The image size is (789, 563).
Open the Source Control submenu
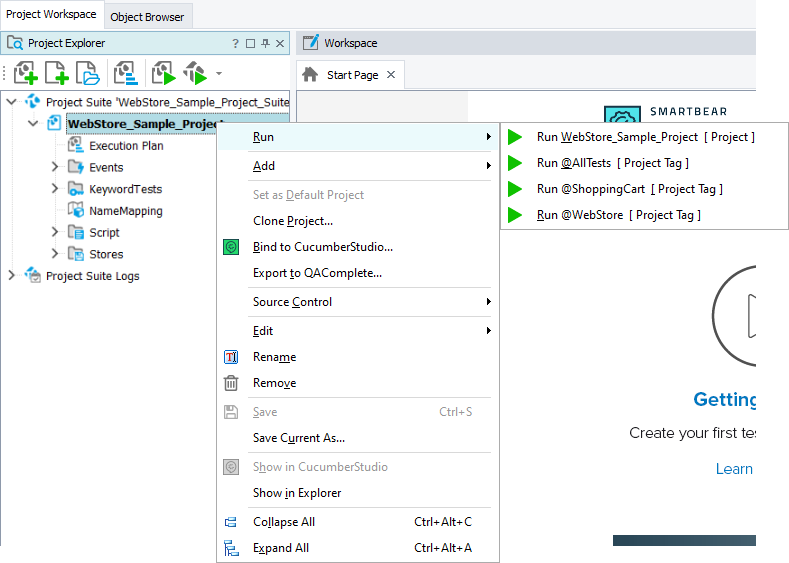click(292, 302)
